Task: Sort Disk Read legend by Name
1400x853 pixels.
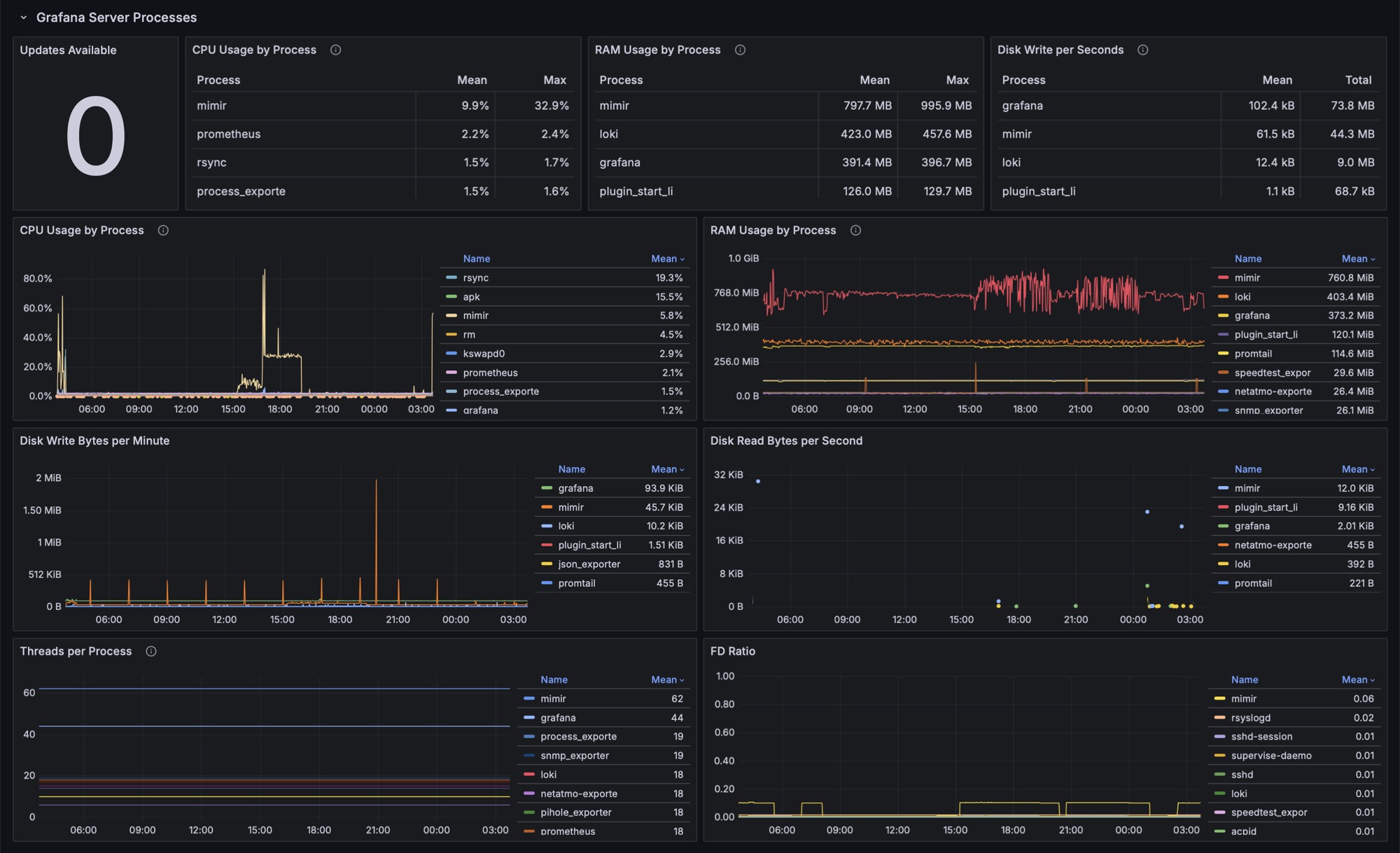Action: [1248, 469]
